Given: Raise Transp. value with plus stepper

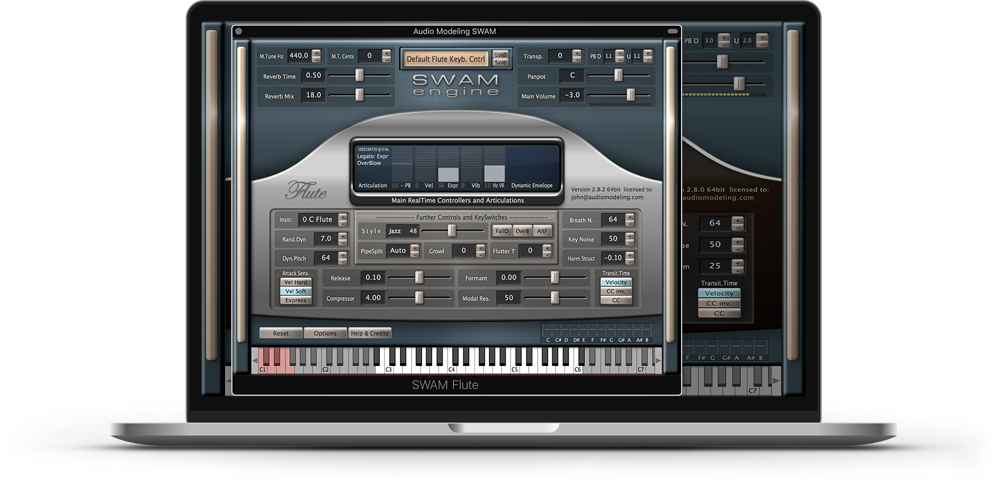Looking at the screenshot, I should 577,53.
